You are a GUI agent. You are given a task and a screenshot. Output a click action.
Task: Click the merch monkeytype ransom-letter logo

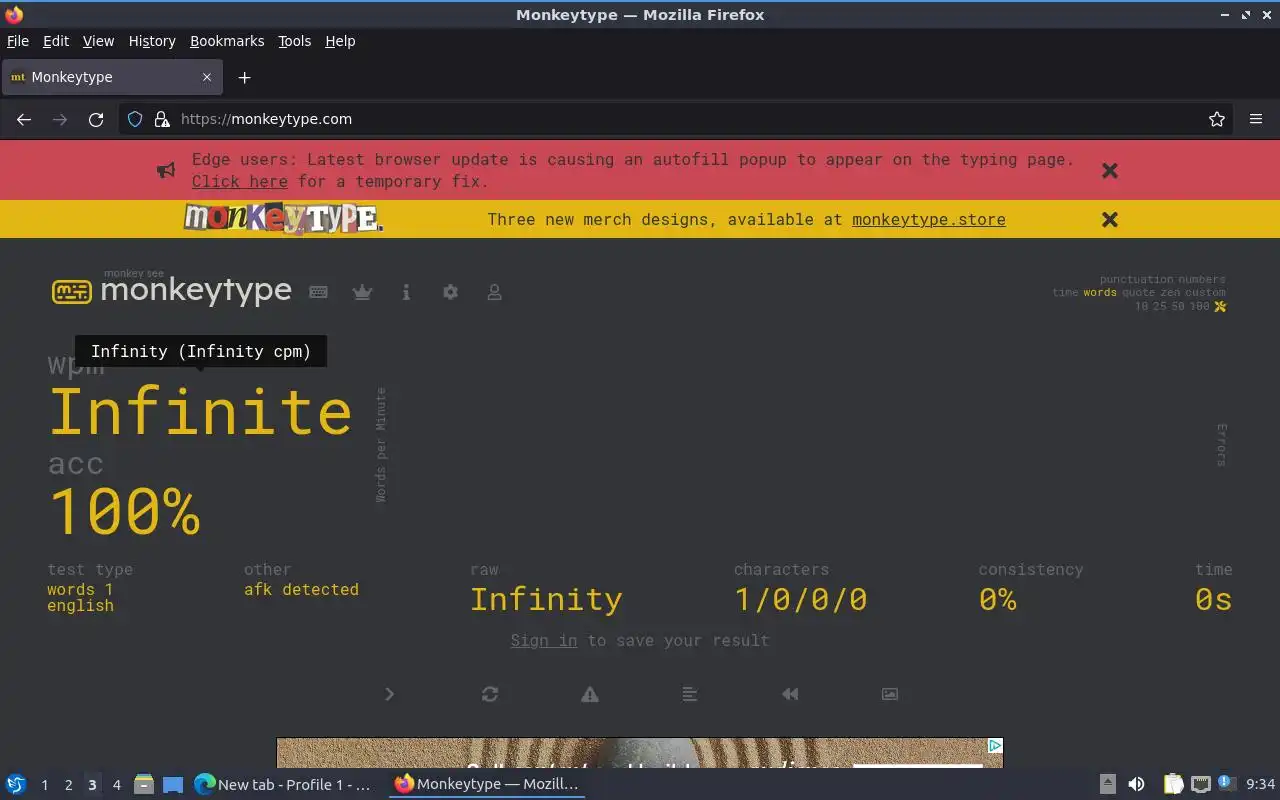(x=283, y=218)
